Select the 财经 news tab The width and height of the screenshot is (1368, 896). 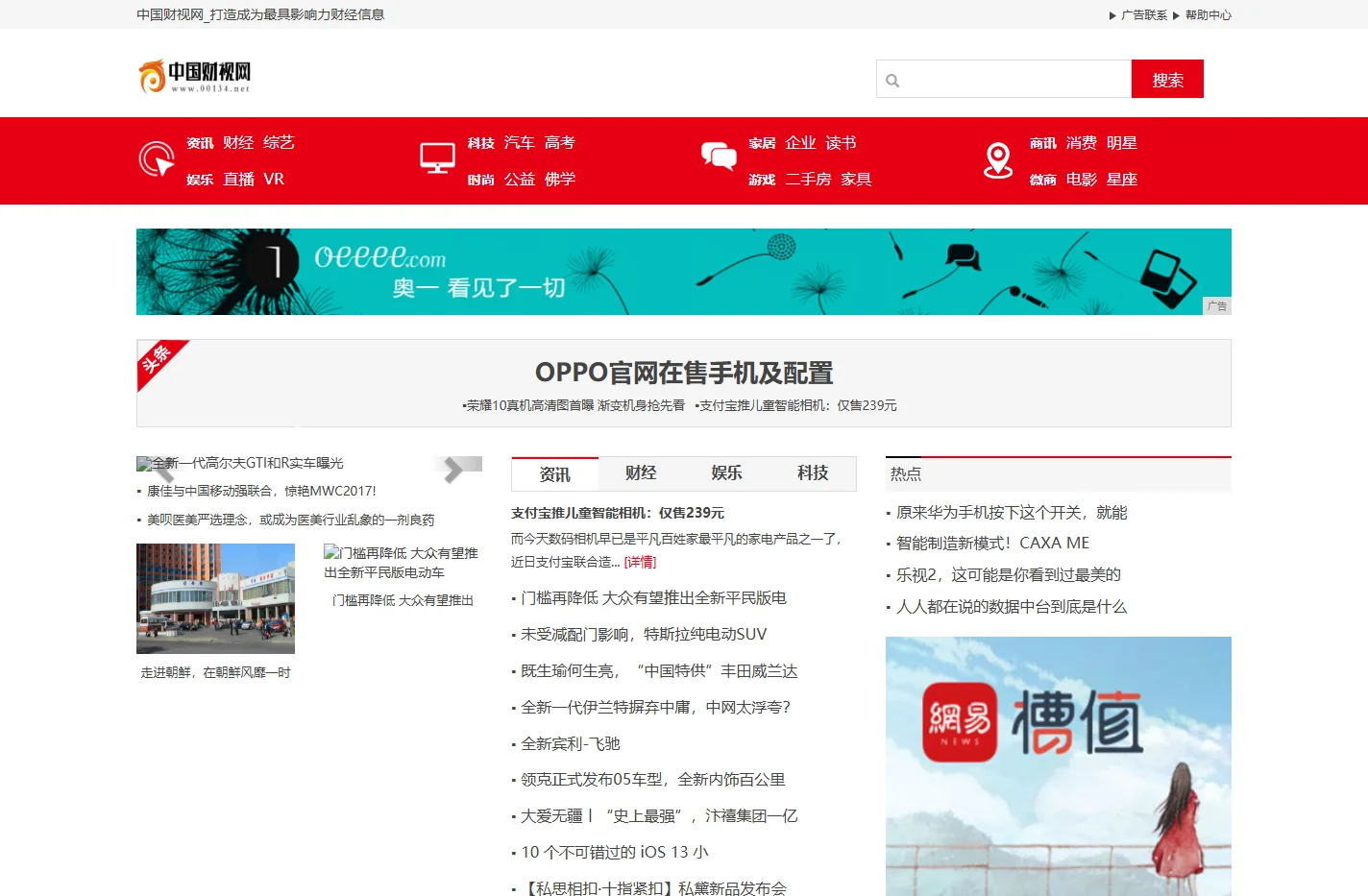coord(641,473)
